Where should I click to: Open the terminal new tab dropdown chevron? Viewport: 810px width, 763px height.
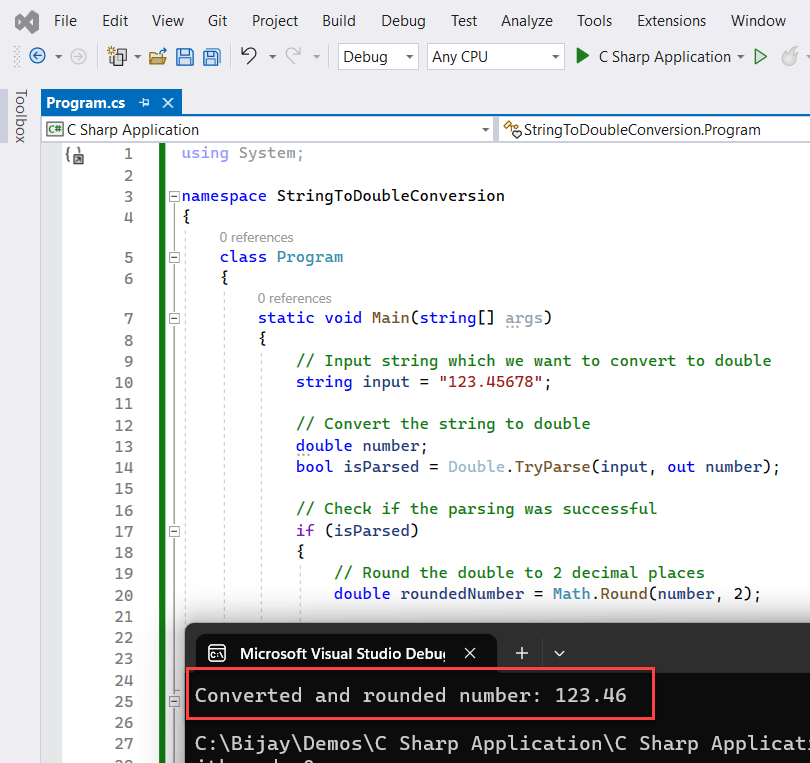pyautogui.click(x=559, y=653)
